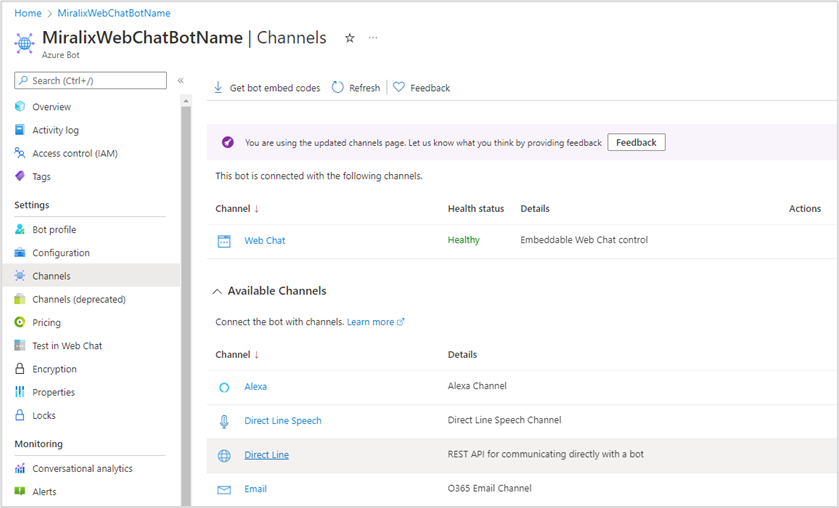
Task: Click Feedback in the toolbar
Action: [x=430, y=88]
